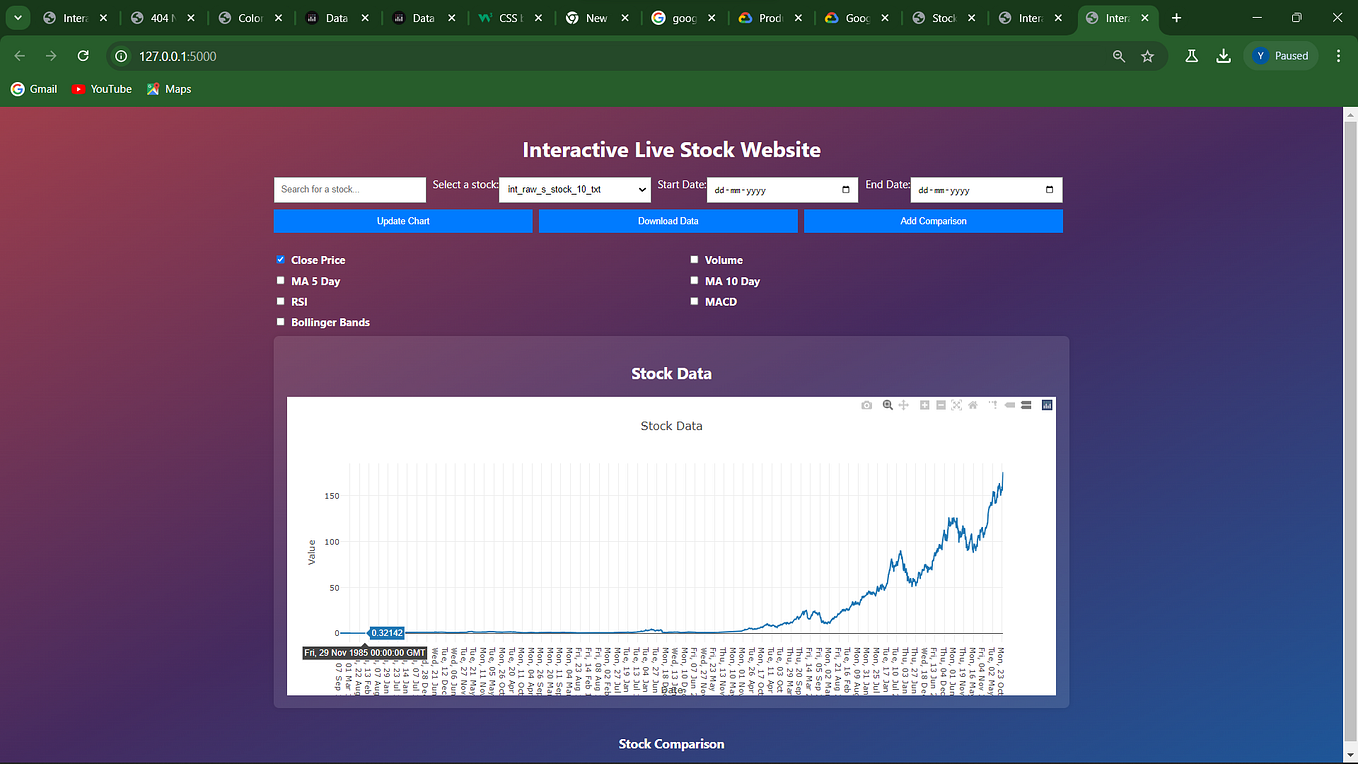The image size is (1358, 764).
Task: Click the Download Data button
Action: 668,220
